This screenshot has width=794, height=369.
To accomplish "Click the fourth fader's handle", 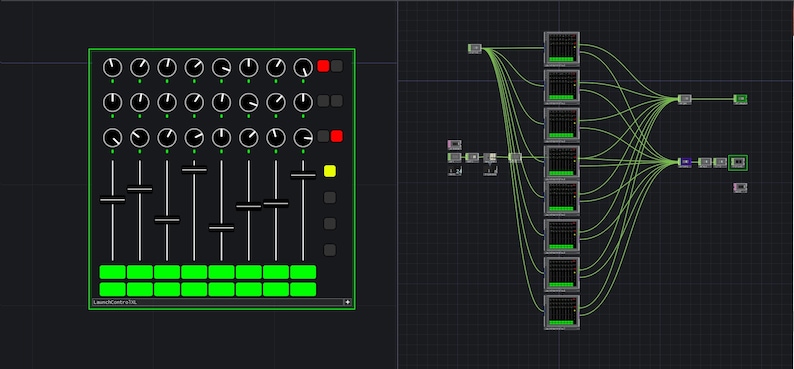I will click(x=194, y=170).
